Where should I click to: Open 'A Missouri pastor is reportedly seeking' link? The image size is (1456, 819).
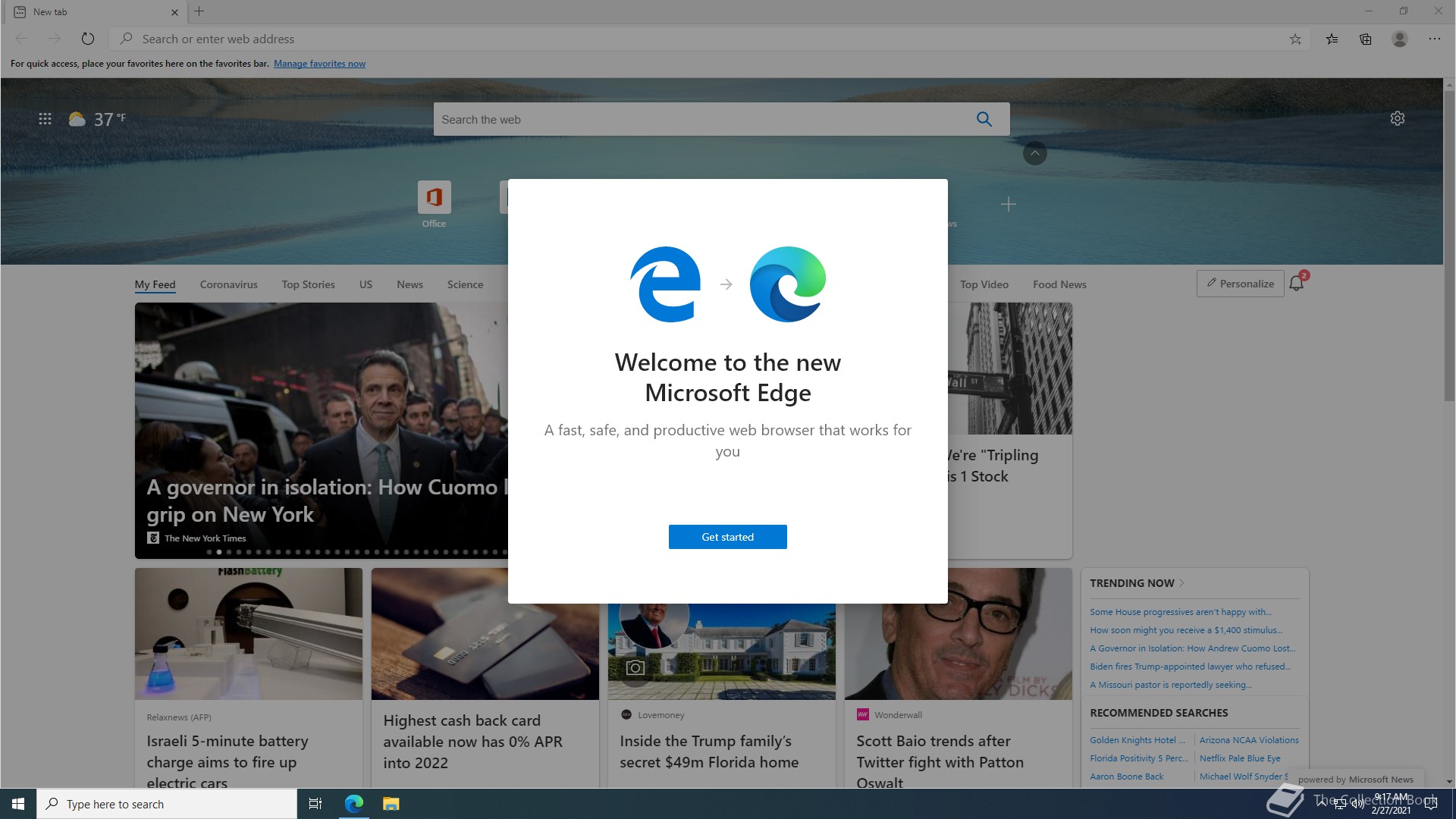coord(1171,685)
